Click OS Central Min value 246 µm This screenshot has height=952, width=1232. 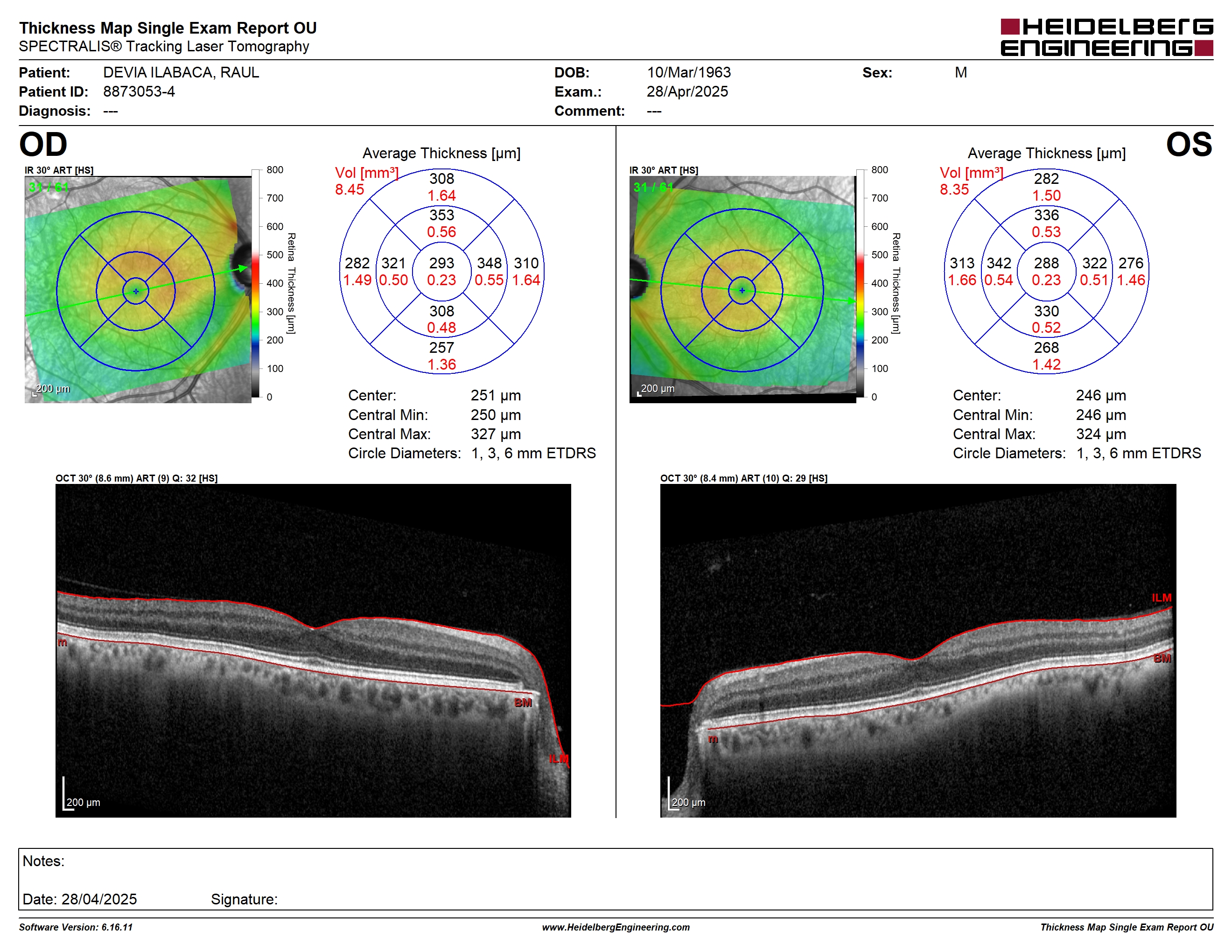(x=1100, y=414)
